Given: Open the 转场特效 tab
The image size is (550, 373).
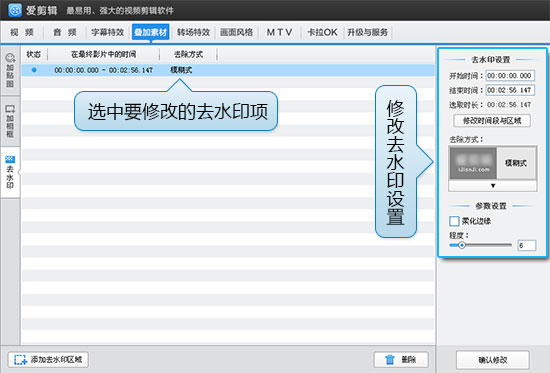Looking at the screenshot, I should [193, 32].
